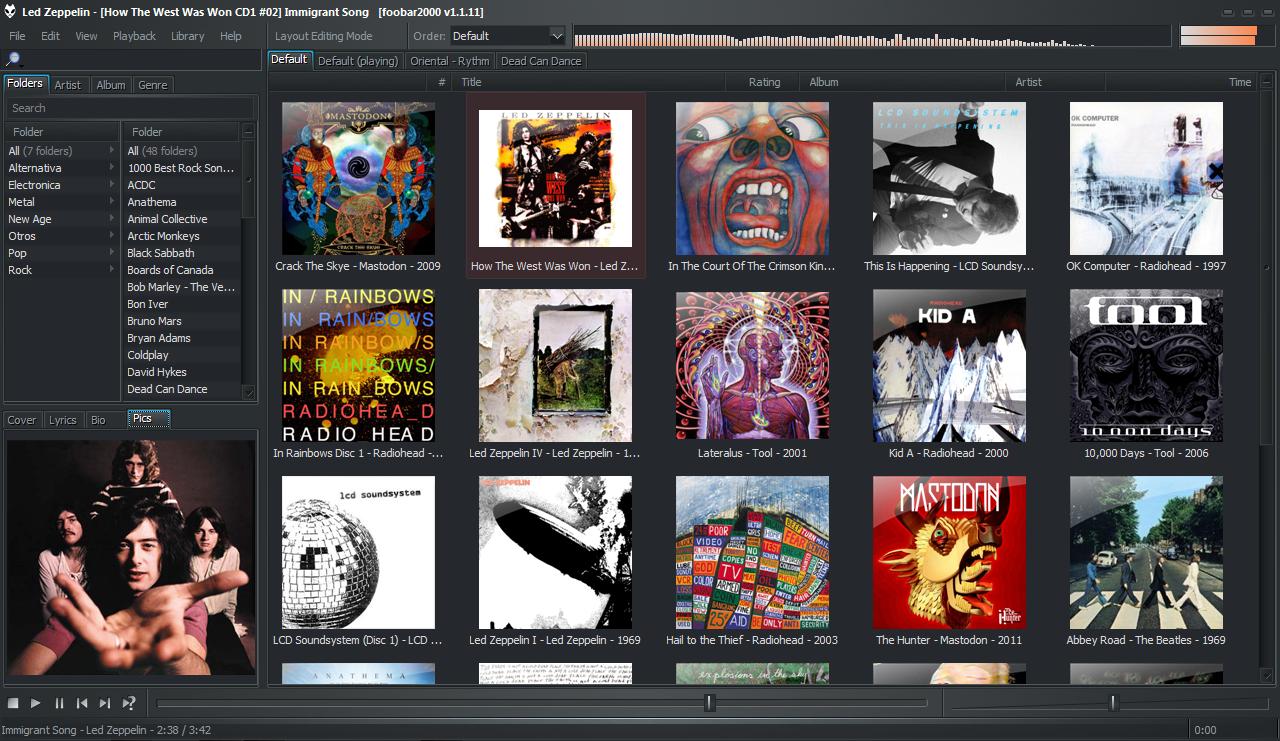1280x741 pixels.
Task: Open OK Computer album cover
Action: (x=1146, y=178)
